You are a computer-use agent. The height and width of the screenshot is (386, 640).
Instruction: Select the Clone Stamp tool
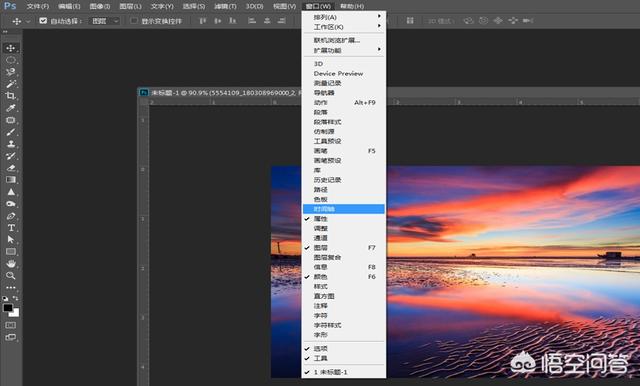[x=11, y=144]
